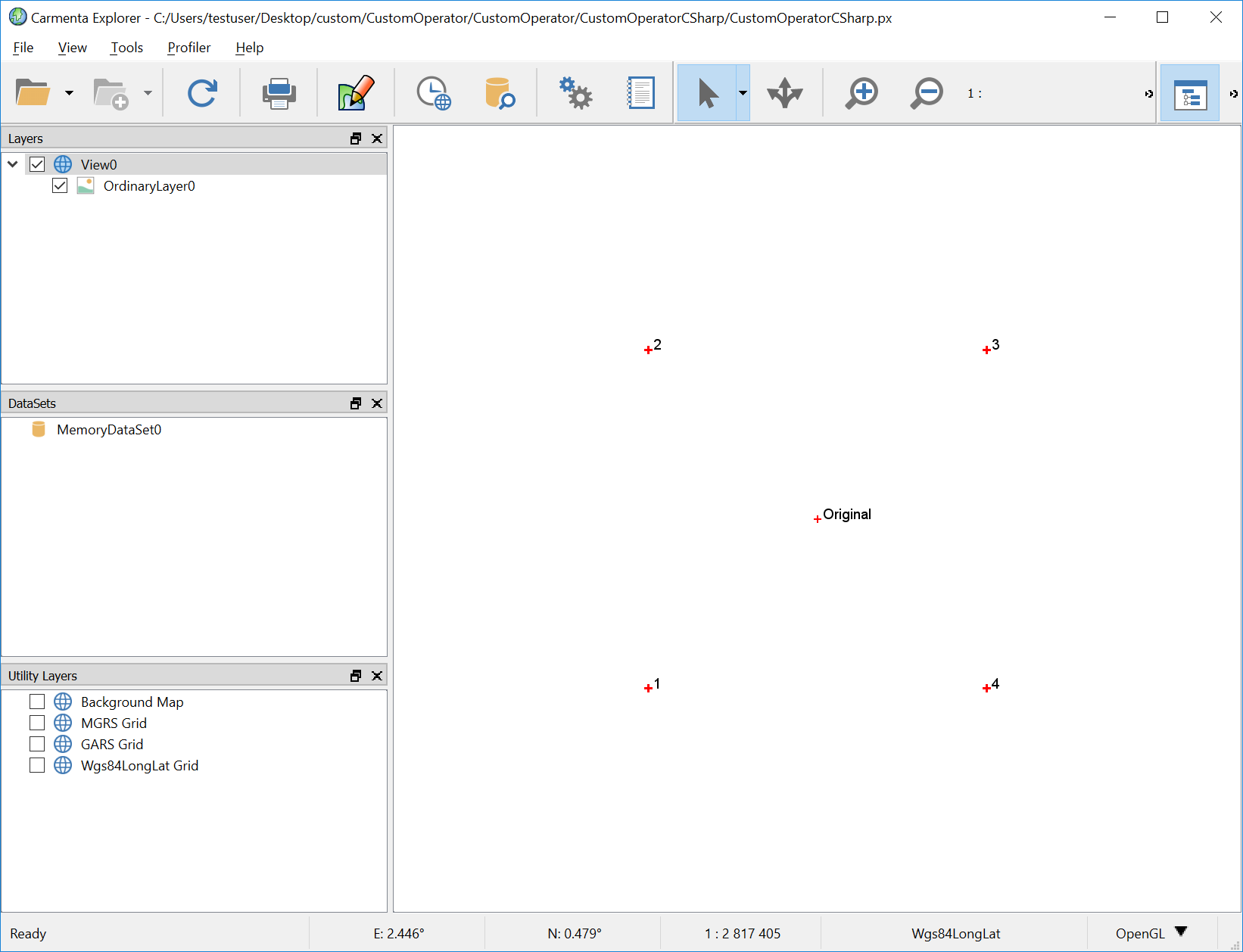Collapse the View0 tree node

click(x=13, y=164)
